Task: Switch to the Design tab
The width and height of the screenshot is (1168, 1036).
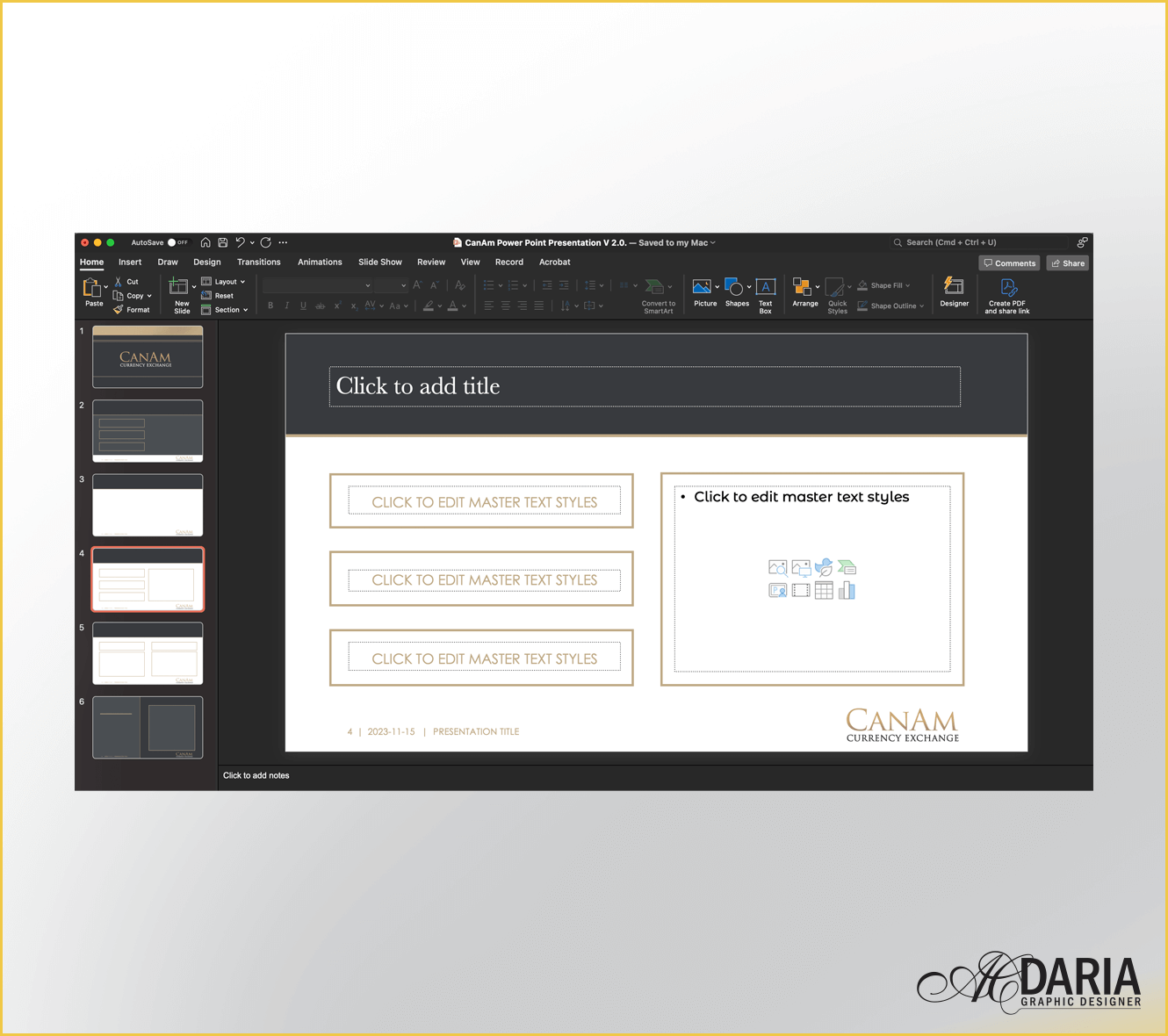Action: coord(207,263)
